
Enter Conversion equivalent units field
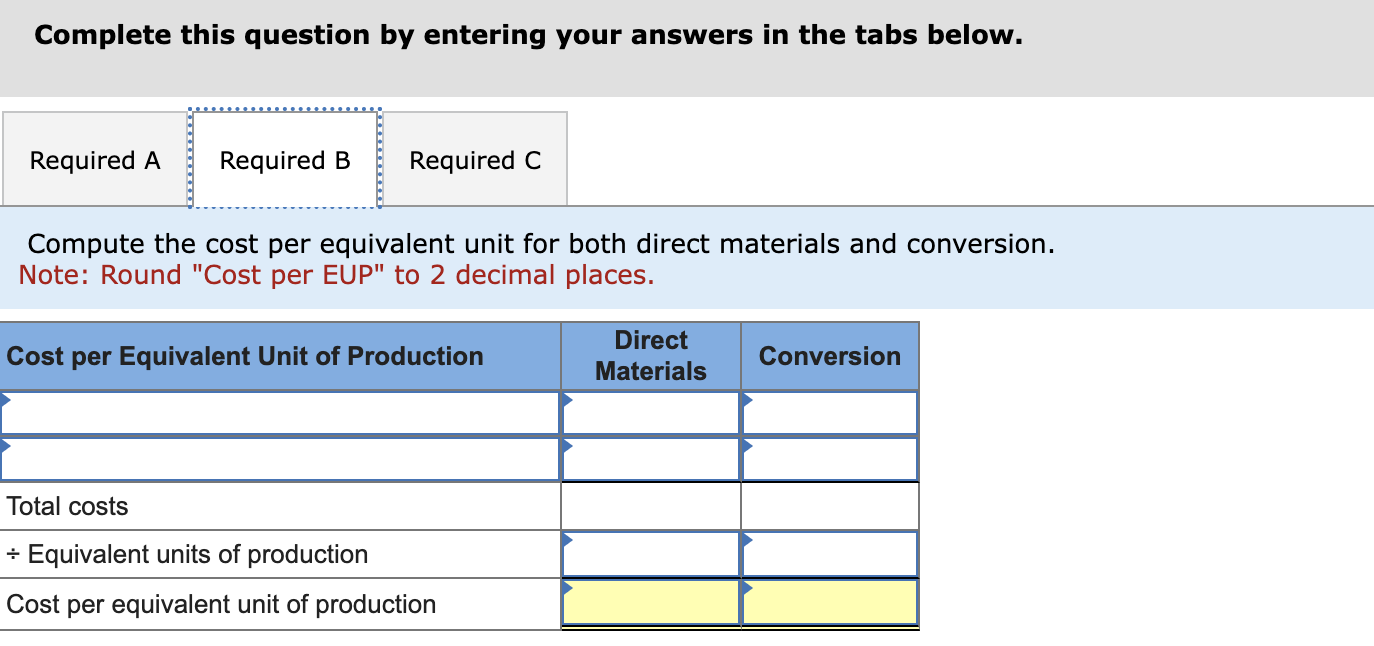click(830, 554)
